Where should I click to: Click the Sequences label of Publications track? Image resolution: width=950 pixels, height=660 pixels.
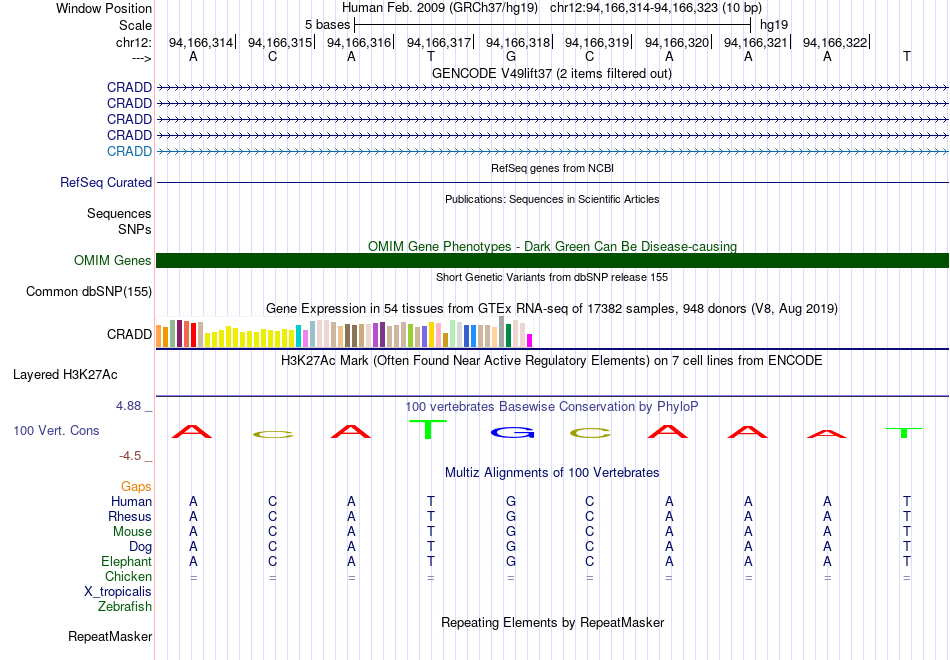point(119,213)
